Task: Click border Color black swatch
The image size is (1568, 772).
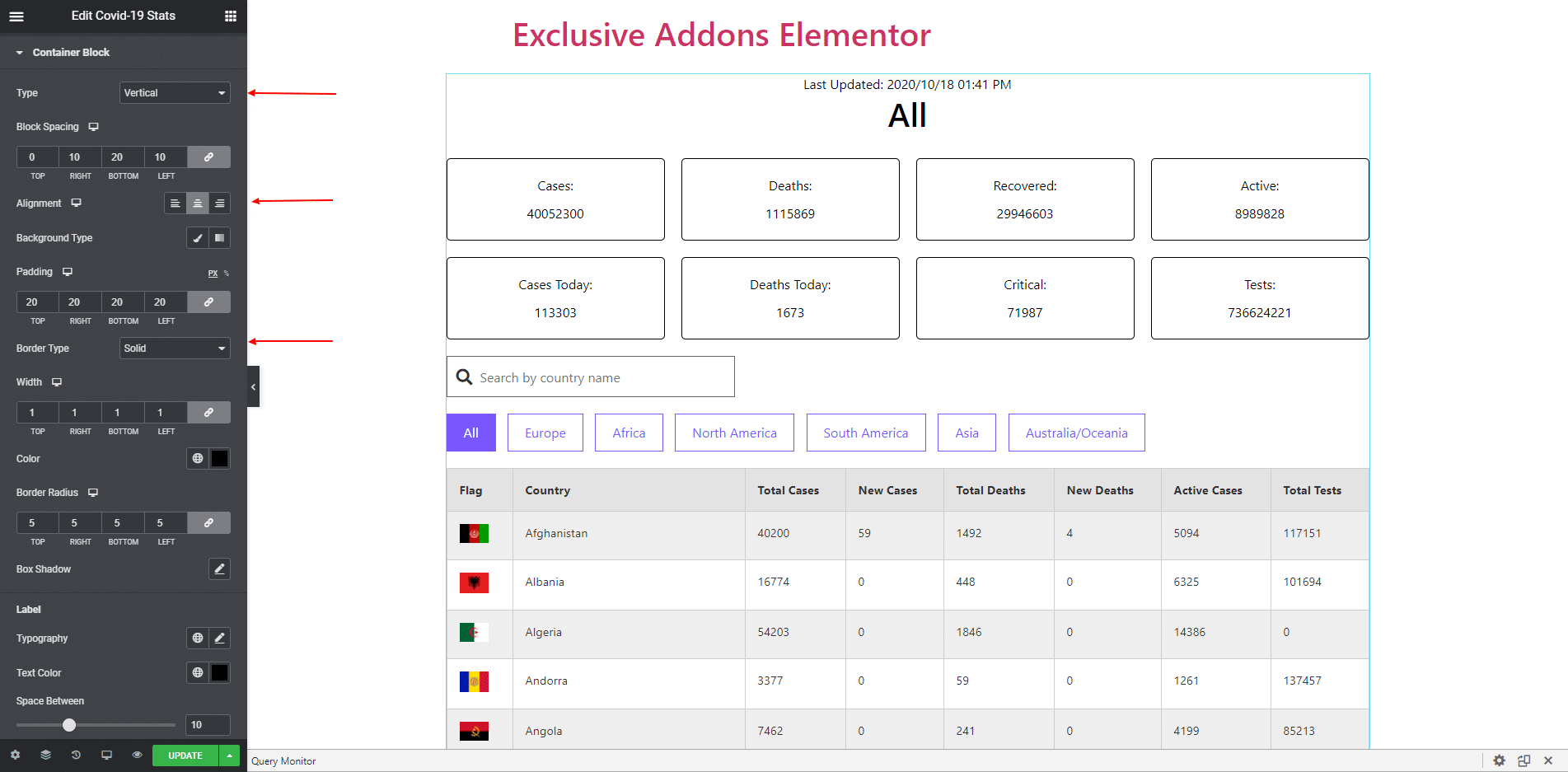Action: tap(219, 459)
